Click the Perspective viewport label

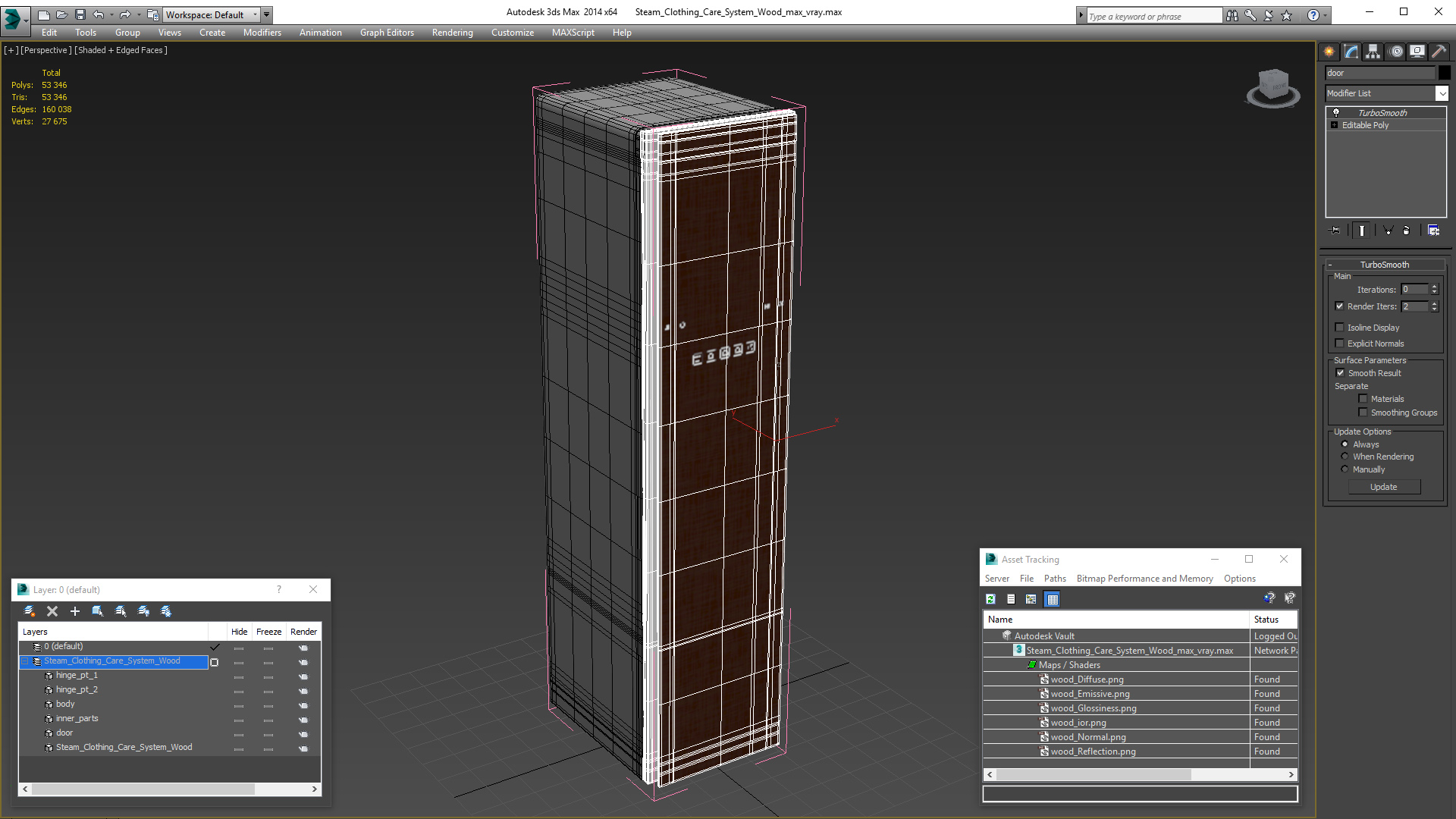(45, 50)
